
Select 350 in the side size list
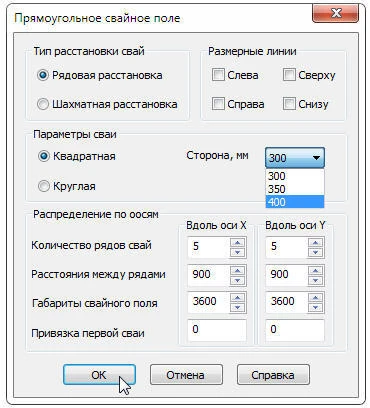[295, 189]
